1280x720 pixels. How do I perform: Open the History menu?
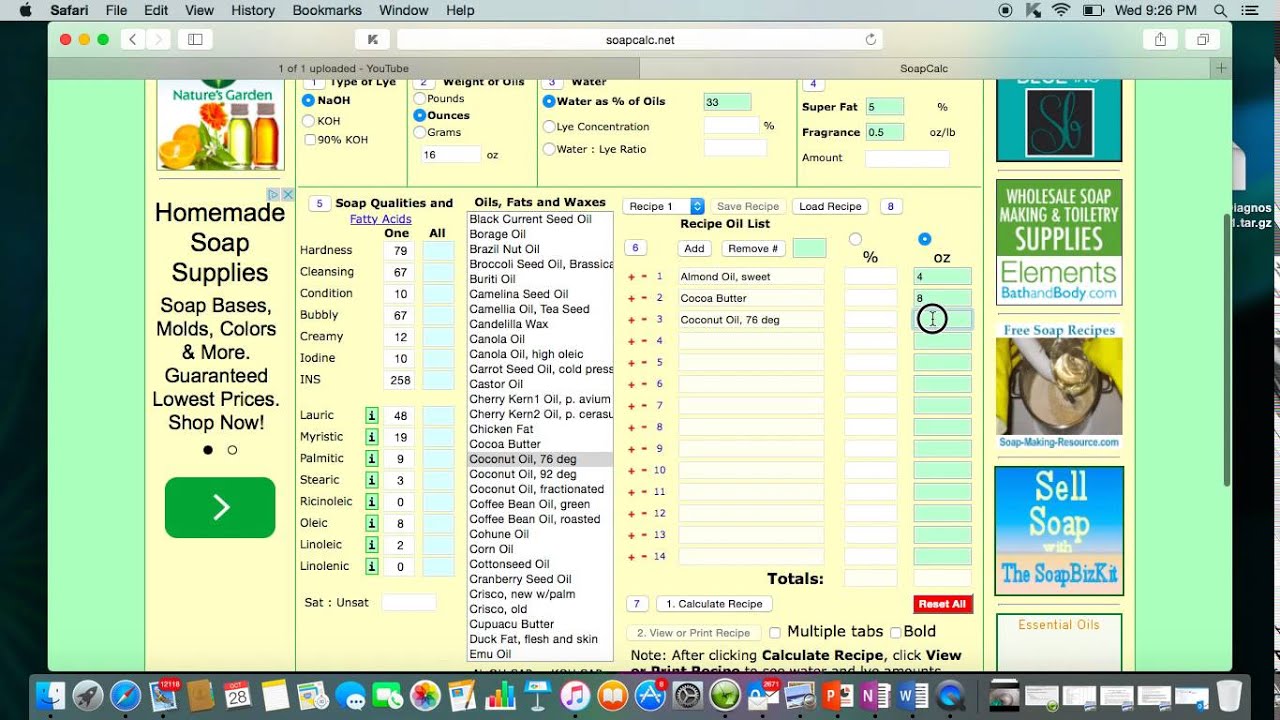point(253,10)
